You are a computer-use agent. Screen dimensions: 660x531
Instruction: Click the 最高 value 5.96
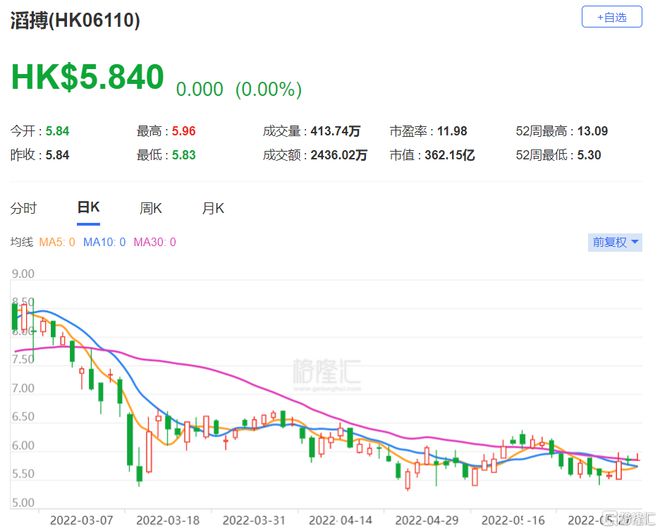click(184, 131)
